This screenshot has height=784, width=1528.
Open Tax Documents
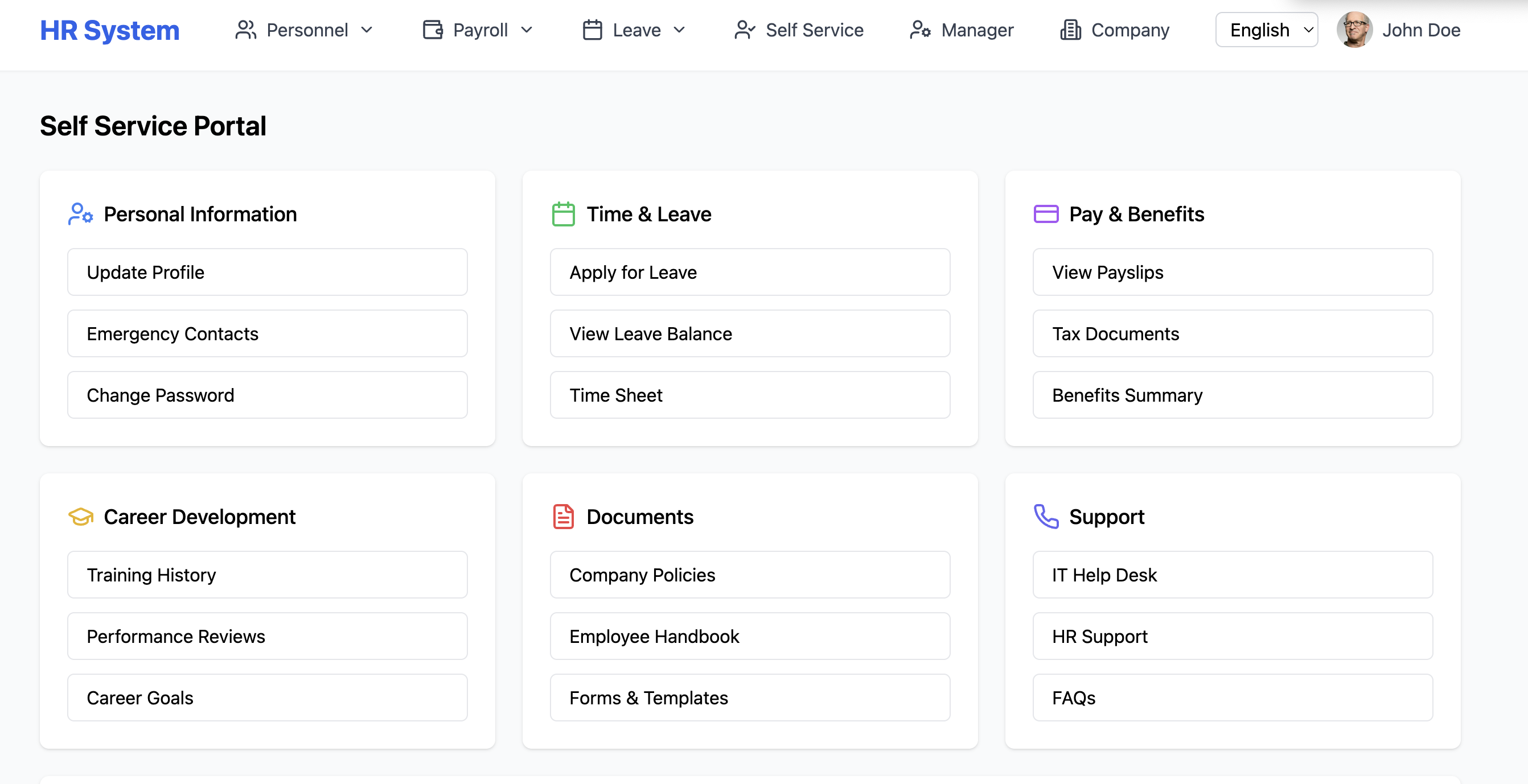[1233, 333]
